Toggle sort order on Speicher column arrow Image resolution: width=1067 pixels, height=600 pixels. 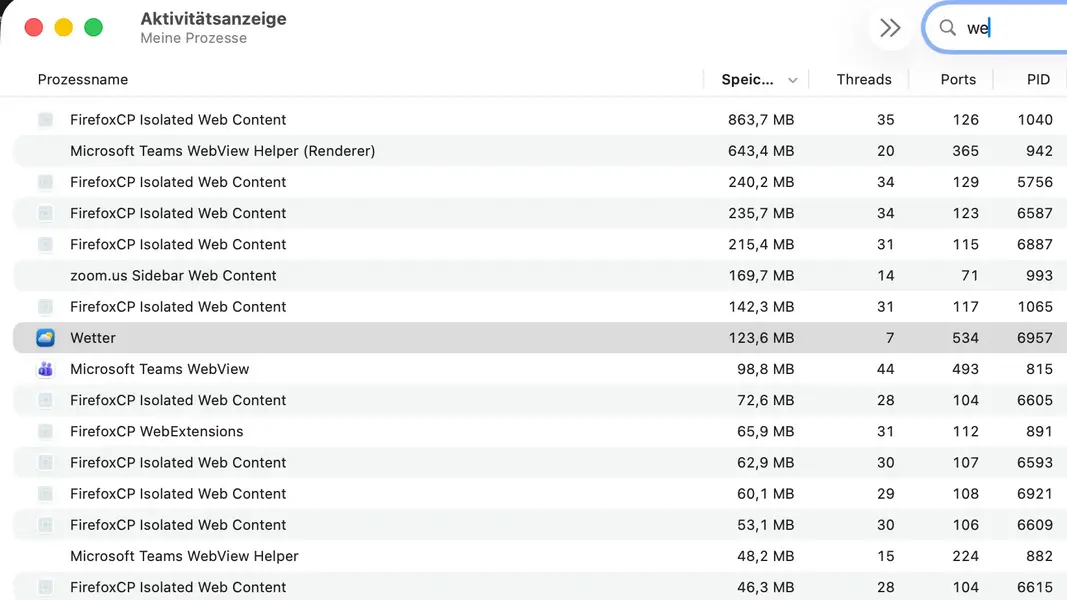click(x=793, y=80)
